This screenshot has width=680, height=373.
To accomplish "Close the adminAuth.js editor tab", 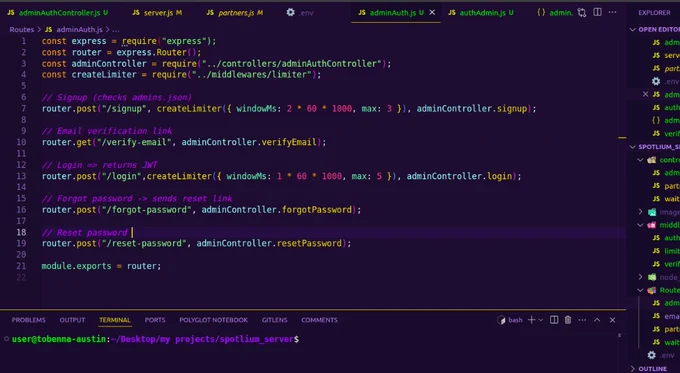I will click(432, 13).
